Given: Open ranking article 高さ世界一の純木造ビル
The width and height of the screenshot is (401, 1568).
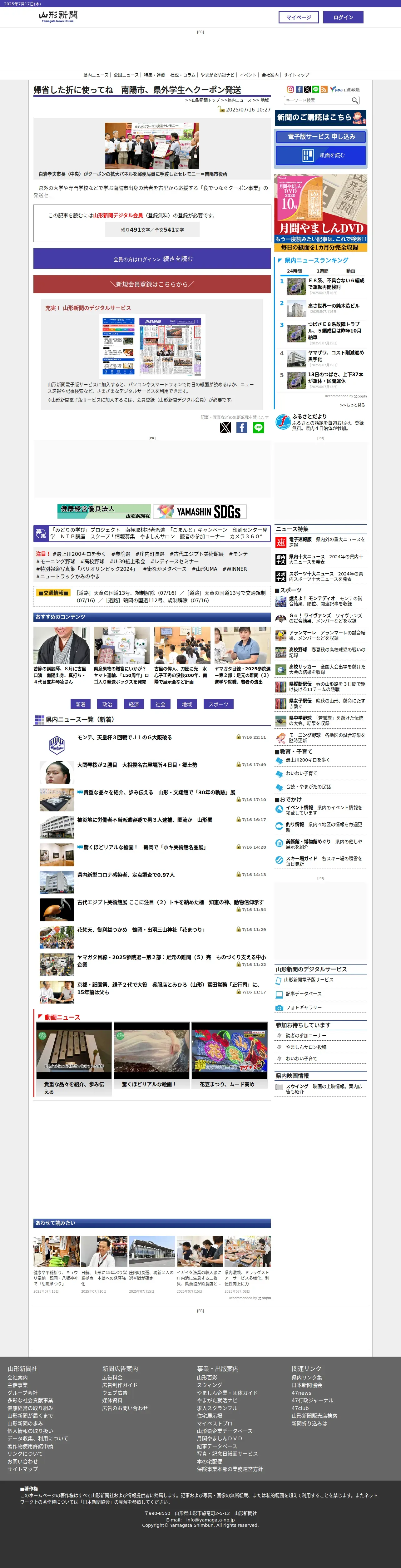Looking at the screenshot, I should coord(334,306).
